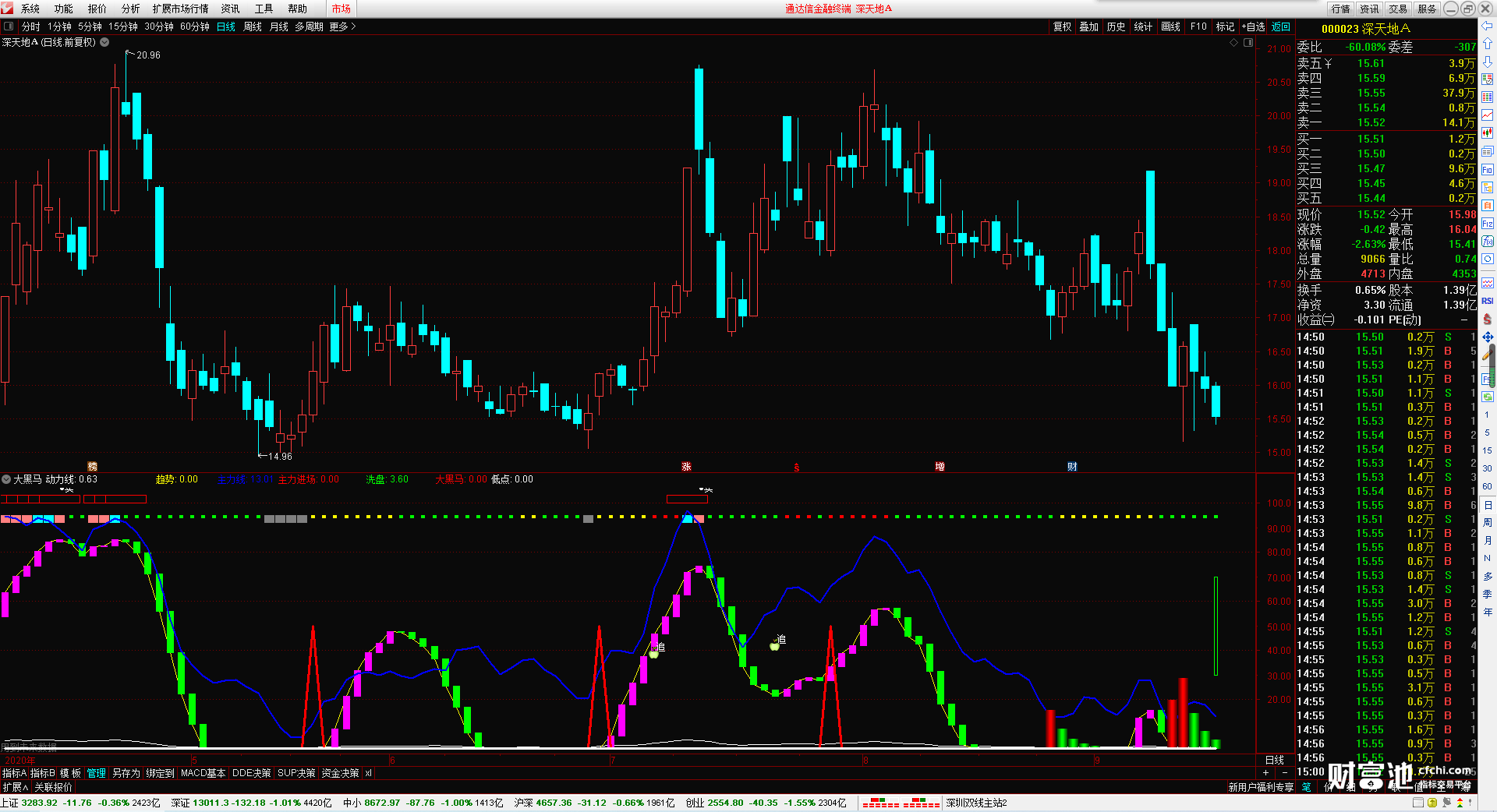Click the red 涨 marker below price chart
The image size is (1497, 812).
(x=686, y=467)
